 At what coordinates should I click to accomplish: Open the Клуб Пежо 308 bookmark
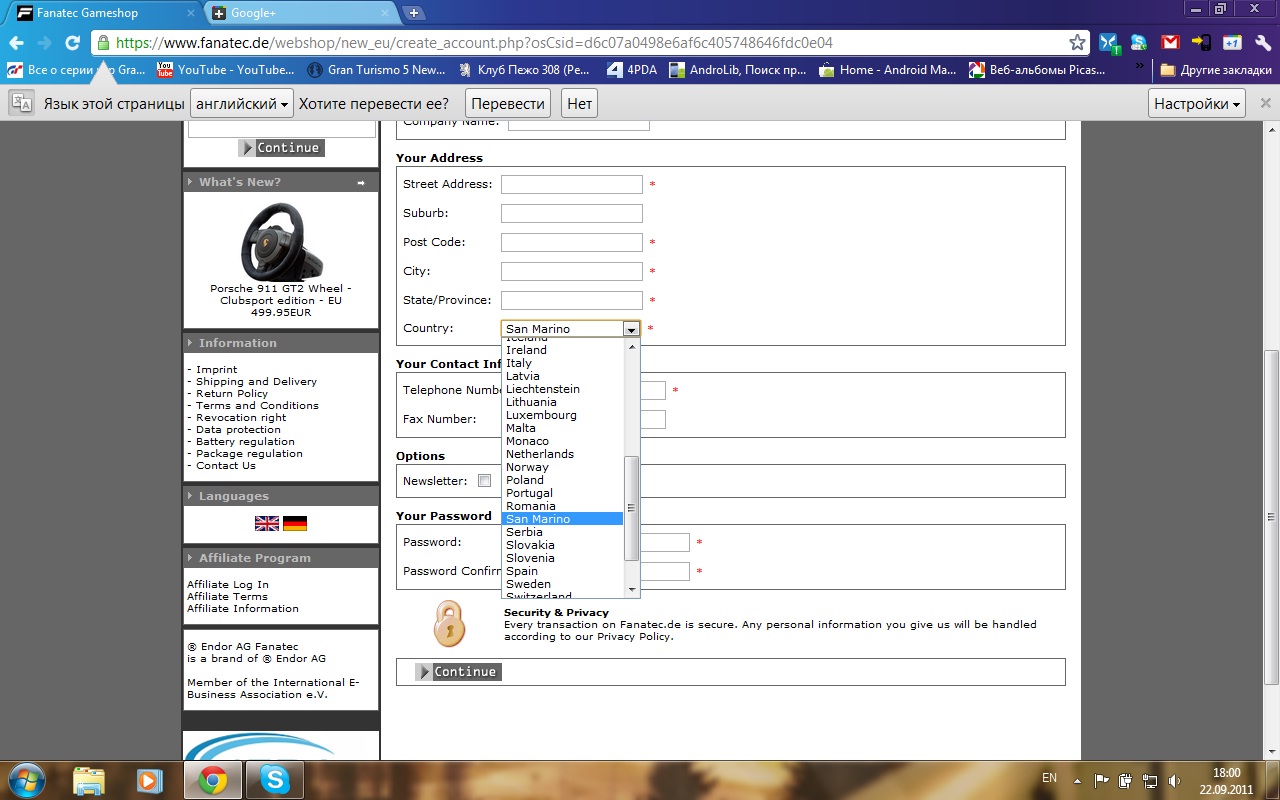click(x=525, y=70)
